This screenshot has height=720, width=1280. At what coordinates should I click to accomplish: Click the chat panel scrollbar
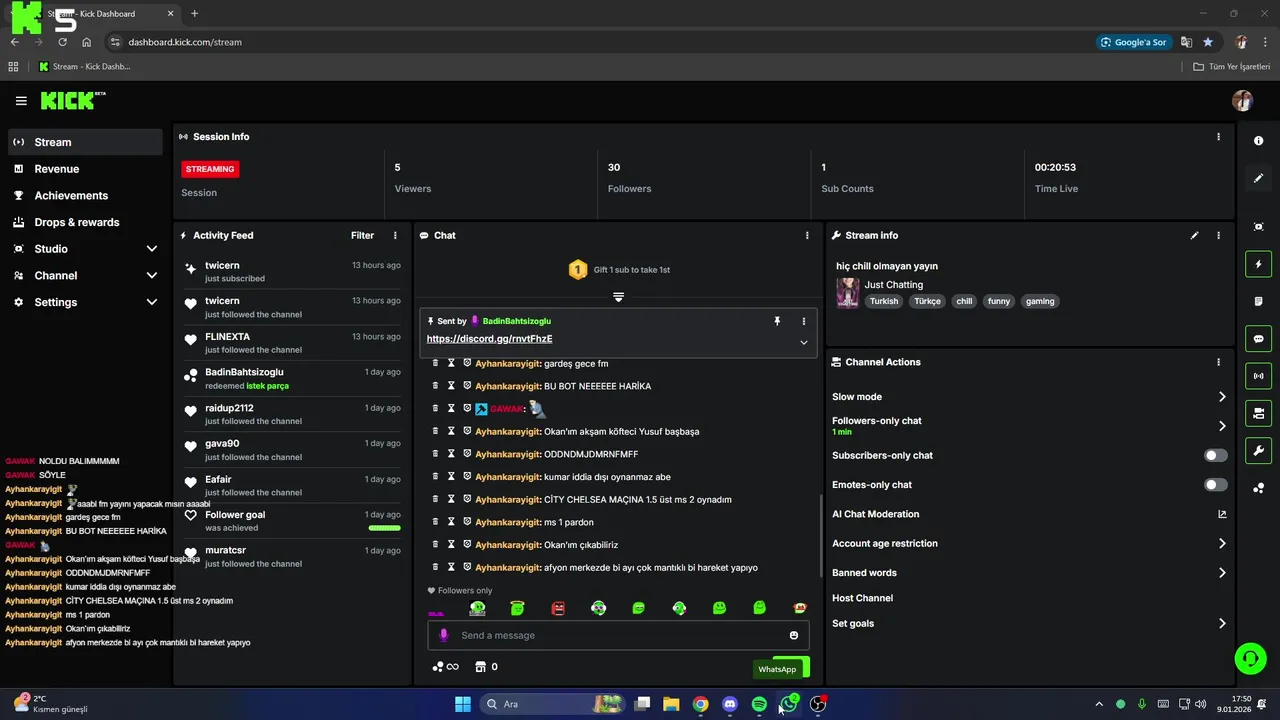click(820, 535)
